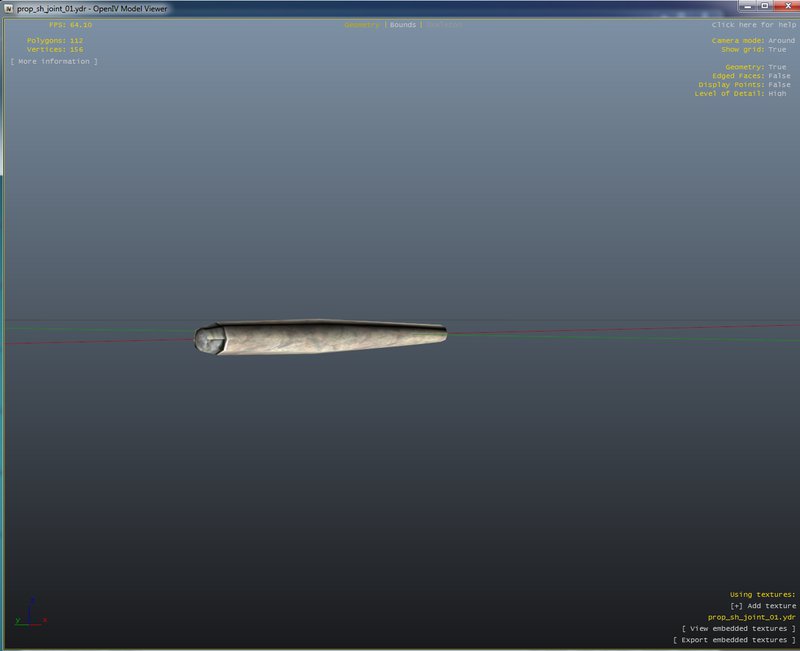The image size is (800, 651).
Task: Open the 'Click here for help' link
Action: click(755, 25)
